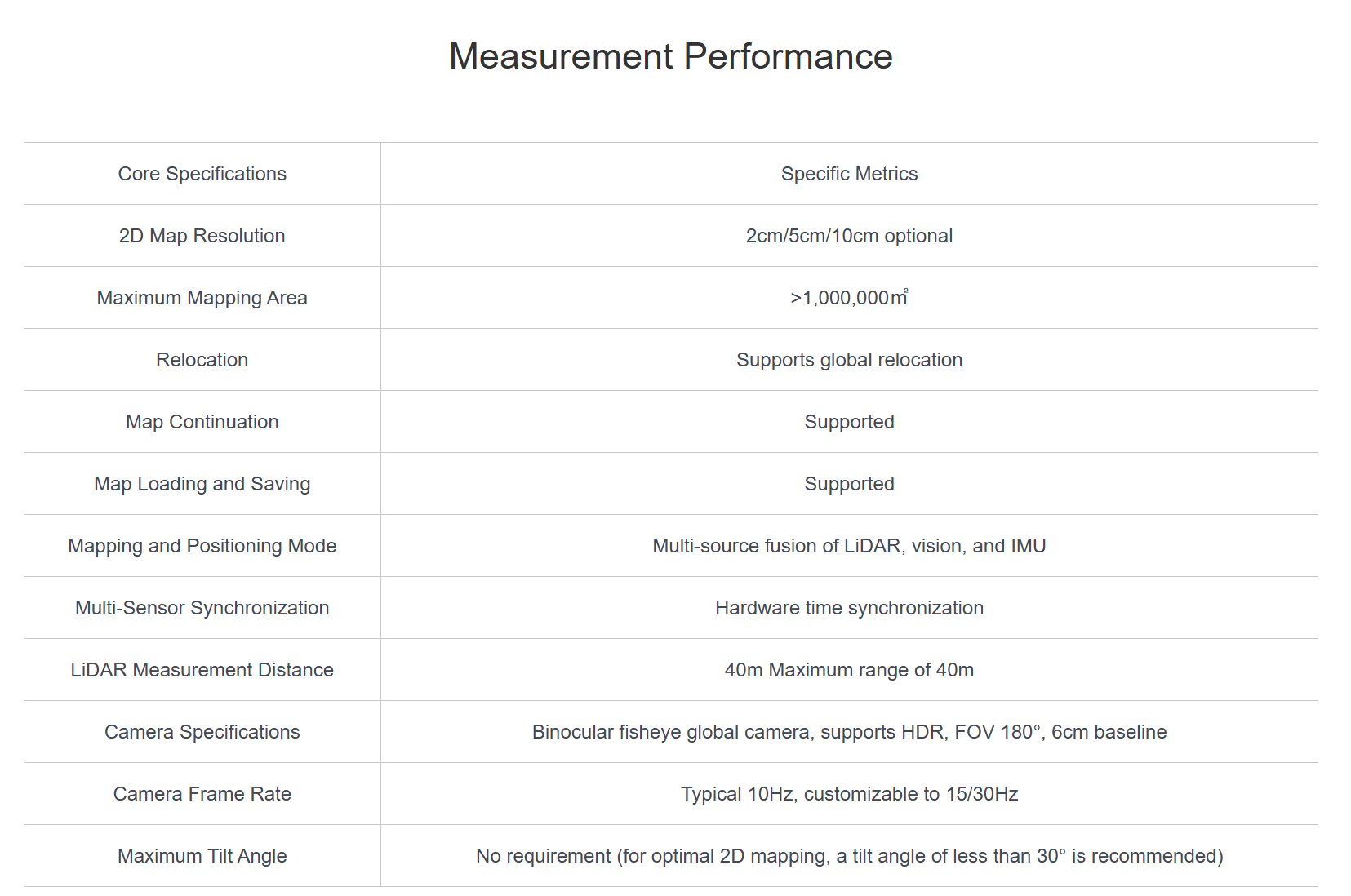1351x896 pixels.
Task: Click Mapping and Positioning Mode label
Action: click(x=202, y=546)
